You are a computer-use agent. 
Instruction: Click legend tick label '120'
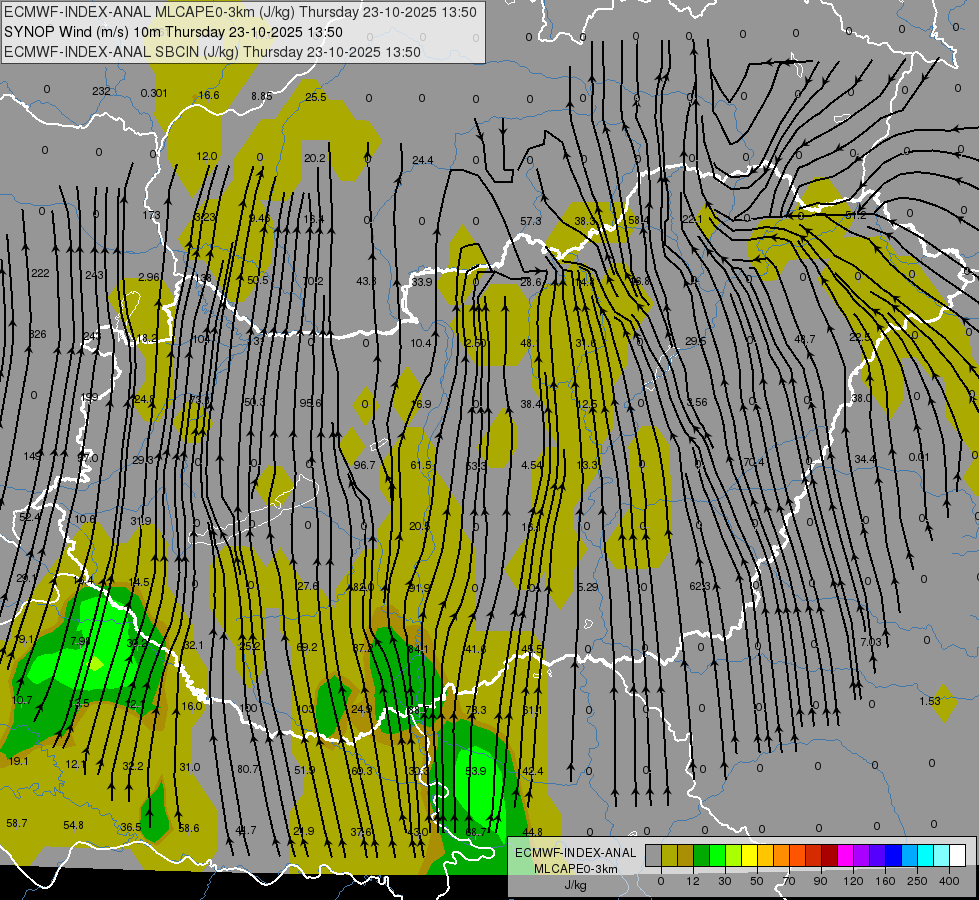pos(853,881)
